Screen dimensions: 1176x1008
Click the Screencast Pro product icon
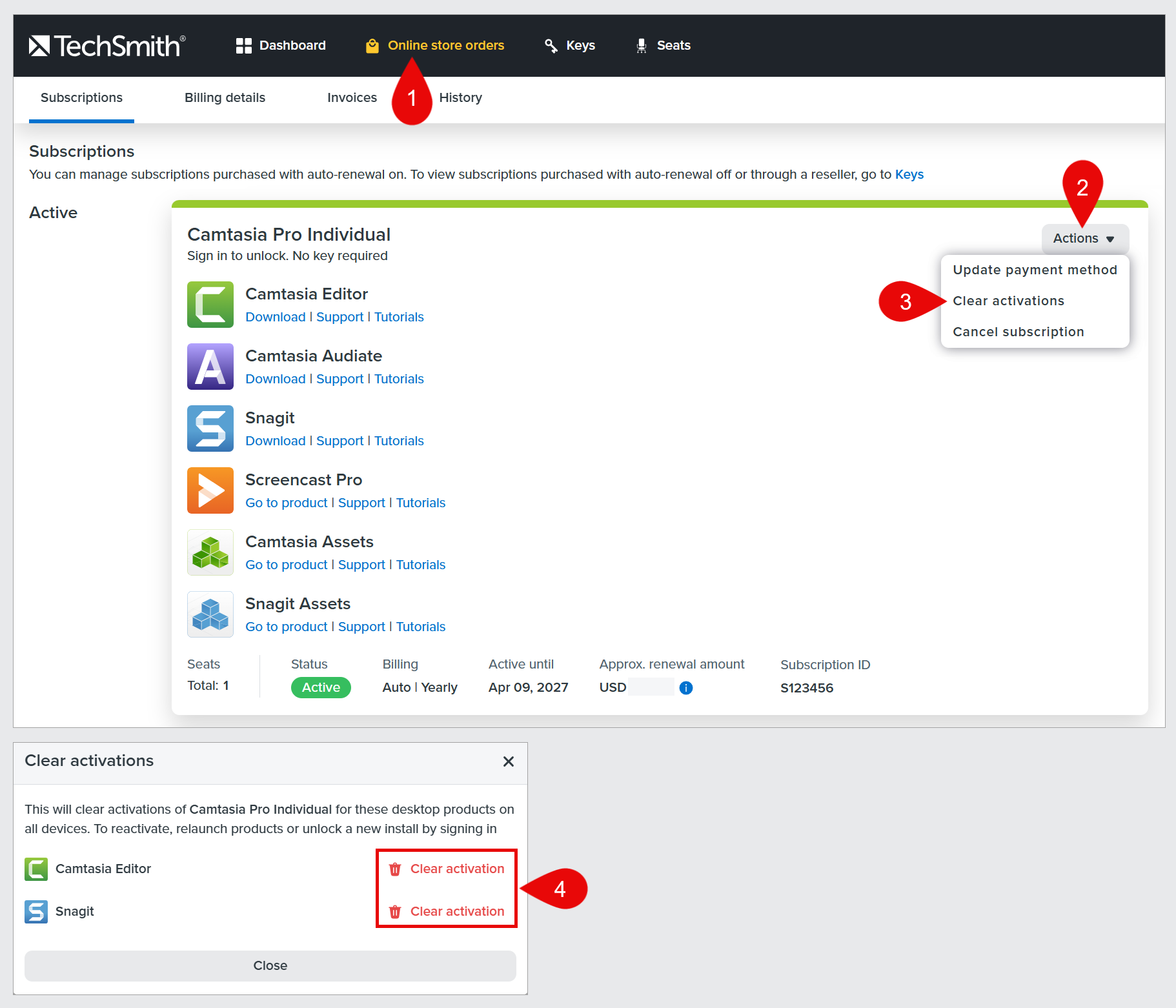(x=210, y=490)
